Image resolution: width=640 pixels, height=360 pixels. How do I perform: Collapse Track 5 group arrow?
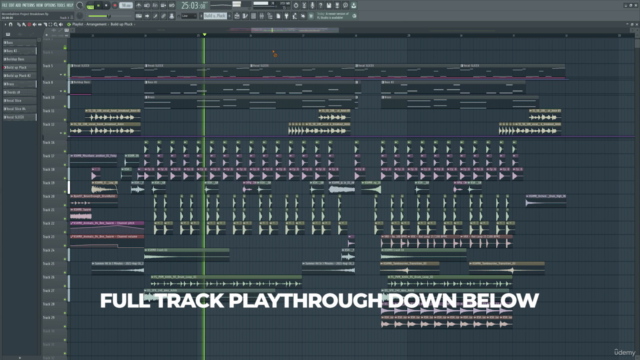point(61,75)
